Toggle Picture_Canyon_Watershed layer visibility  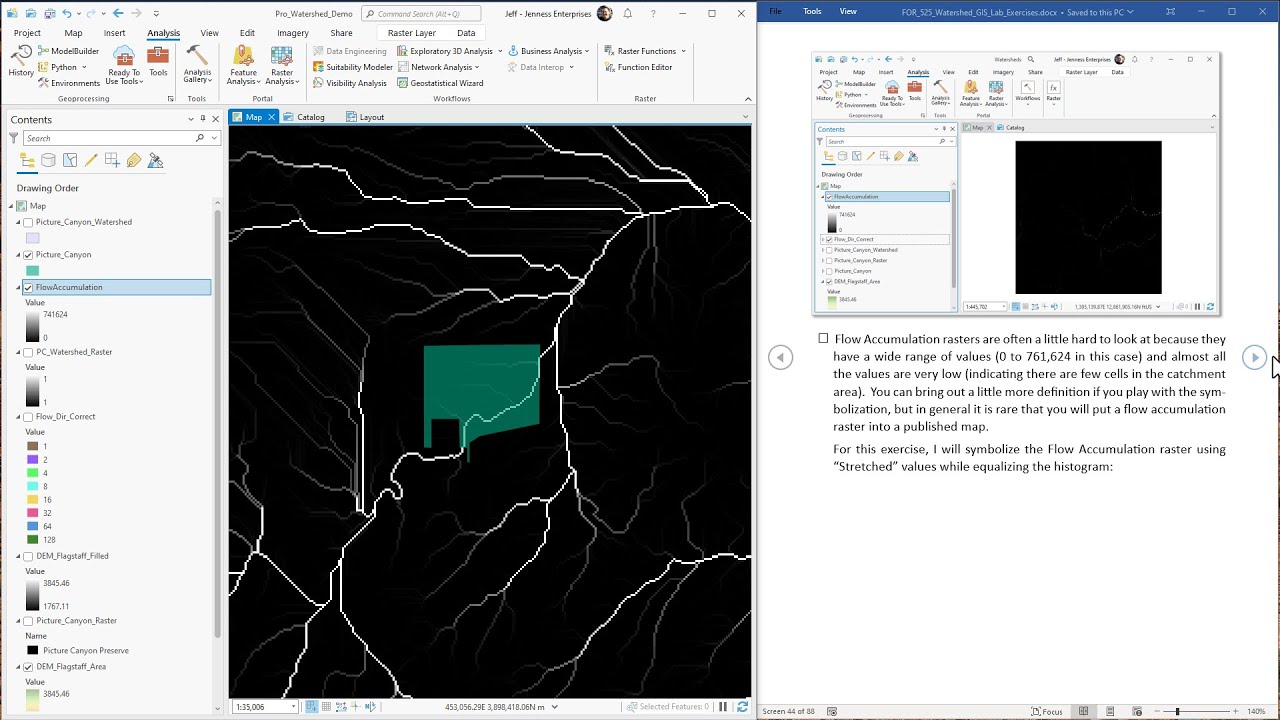pyautogui.click(x=28, y=222)
